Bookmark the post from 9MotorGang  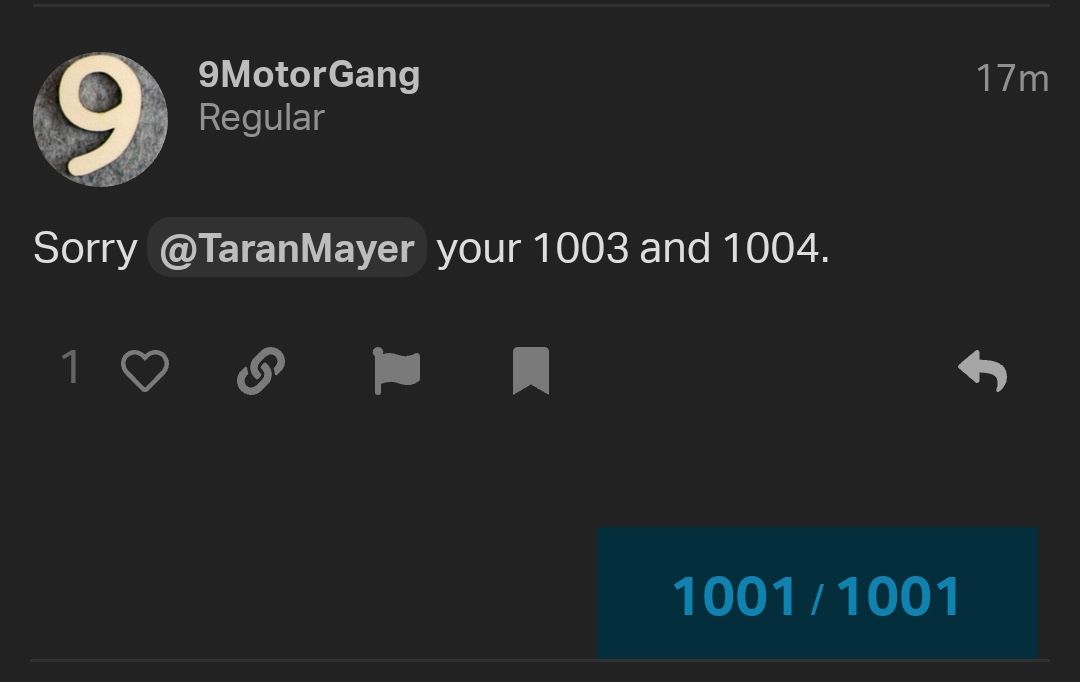[x=531, y=371]
